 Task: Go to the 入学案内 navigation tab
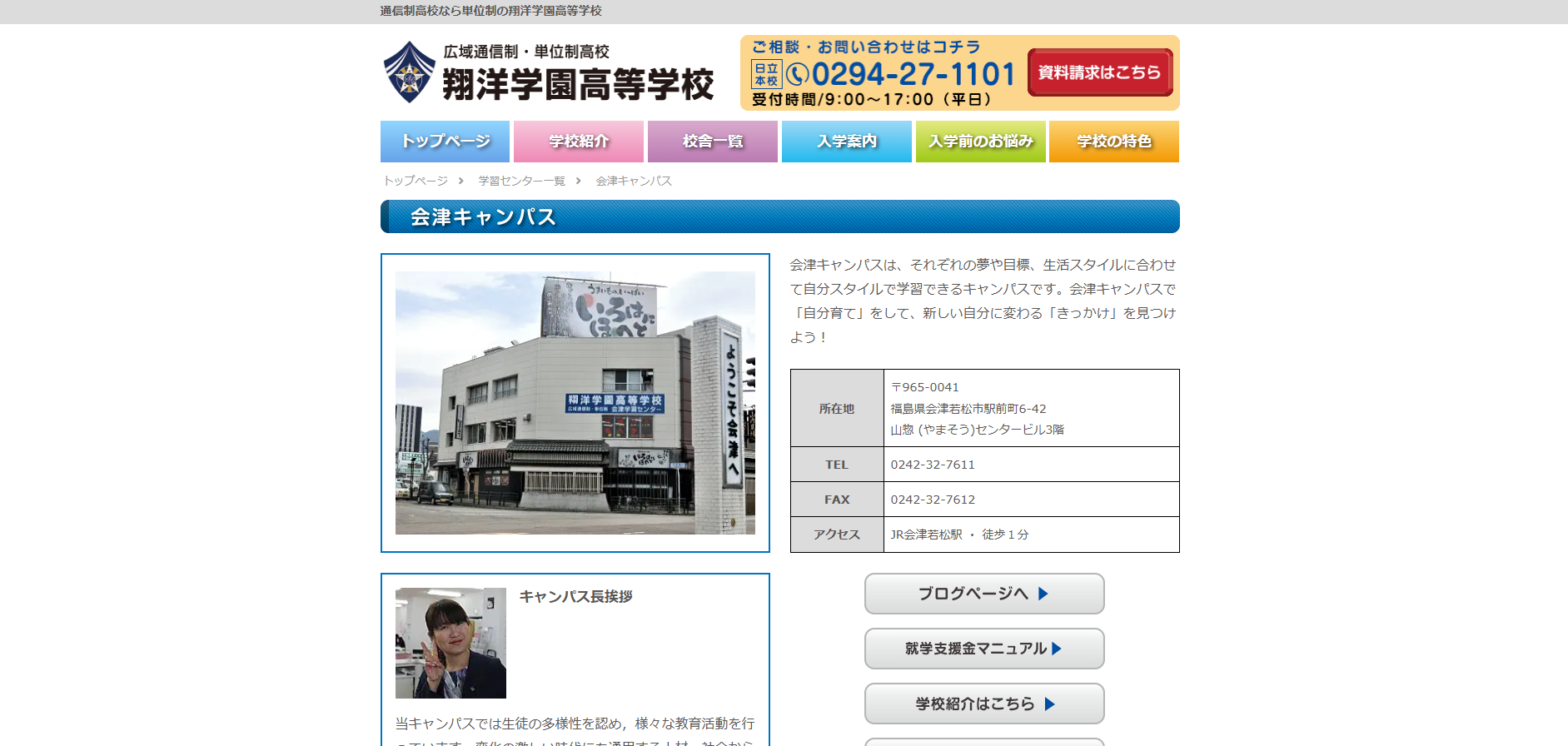coord(846,142)
